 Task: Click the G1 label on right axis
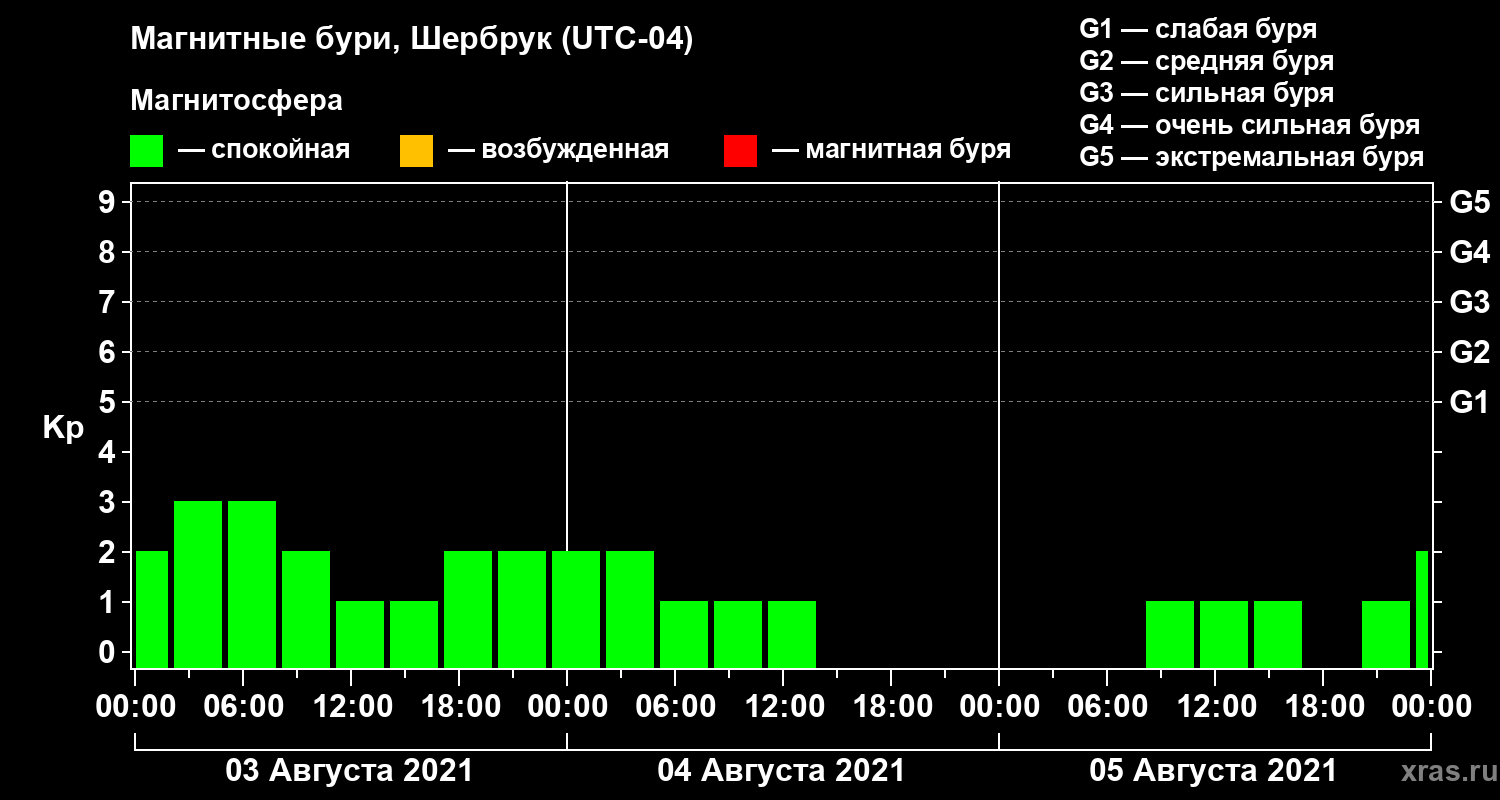click(1469, 402)
